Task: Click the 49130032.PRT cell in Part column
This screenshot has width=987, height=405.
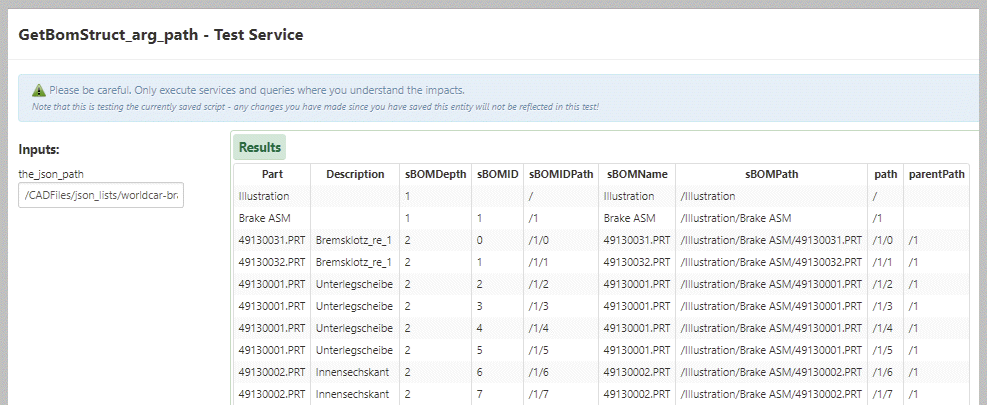Action: click(272, 262)
